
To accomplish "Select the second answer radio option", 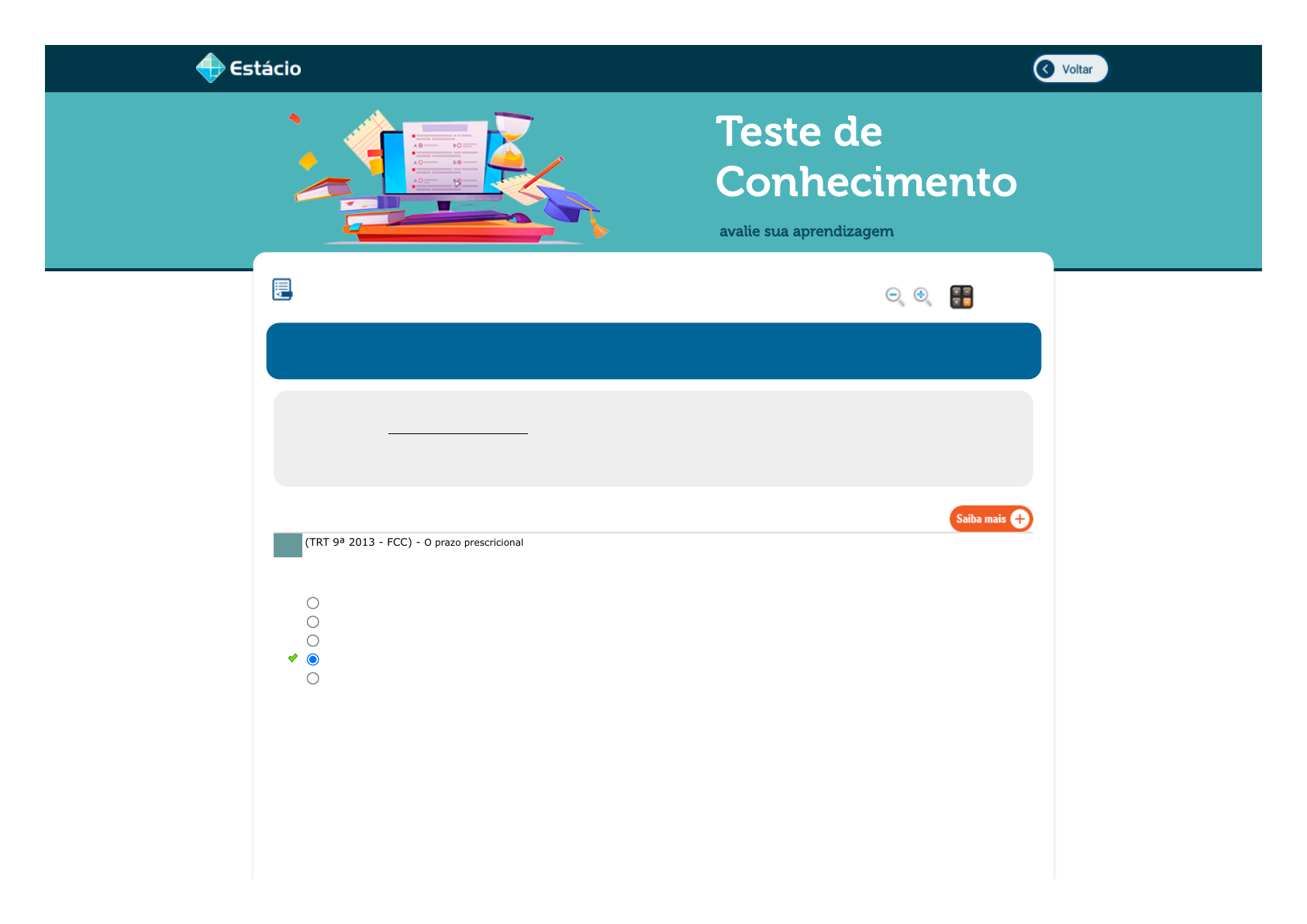I will pos(313,622).
